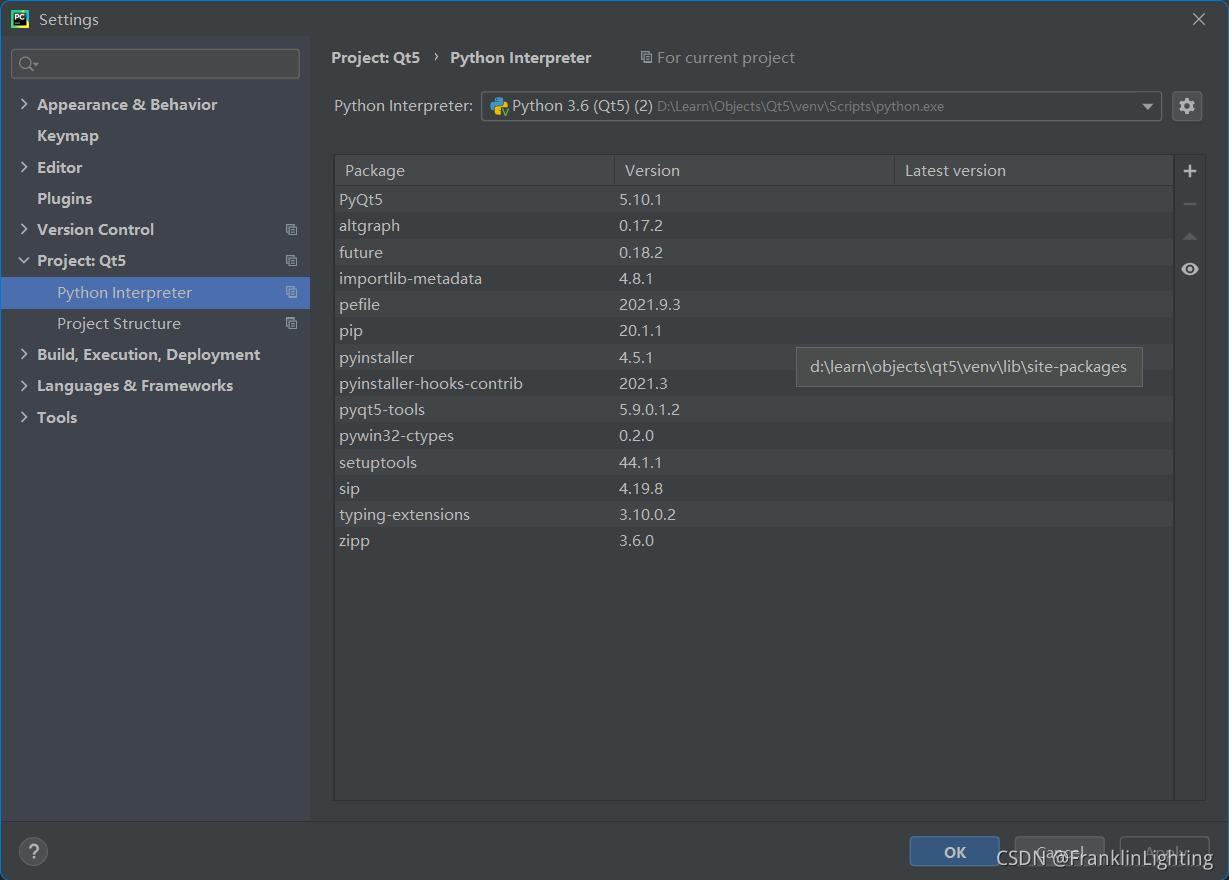Select the pyinstaller-hooks-contrib package row

pos(754,383)
